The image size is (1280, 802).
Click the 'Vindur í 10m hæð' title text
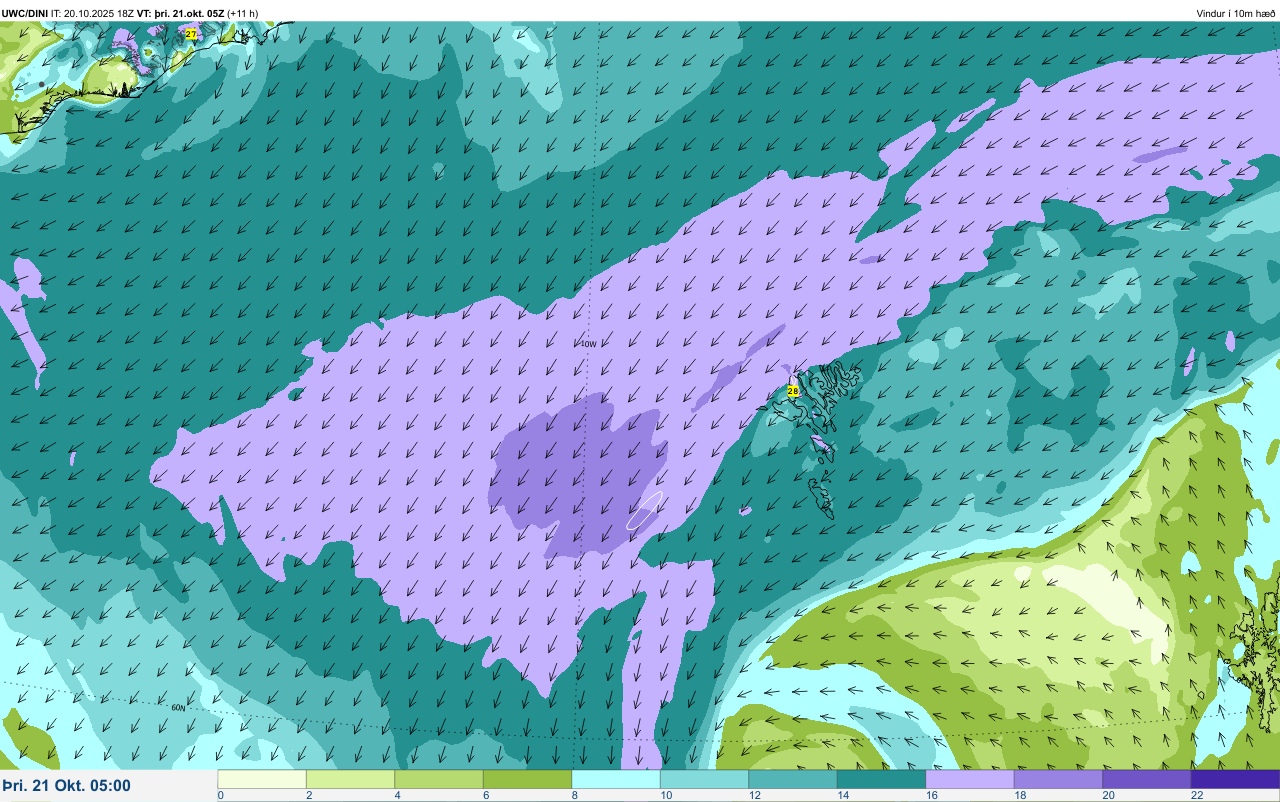click(x=1235, y=13)
